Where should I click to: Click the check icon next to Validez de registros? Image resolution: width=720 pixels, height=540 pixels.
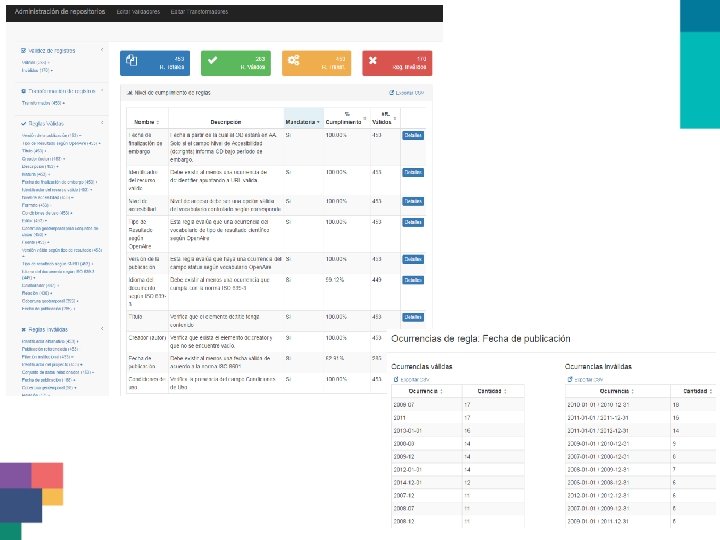[24, 51]
